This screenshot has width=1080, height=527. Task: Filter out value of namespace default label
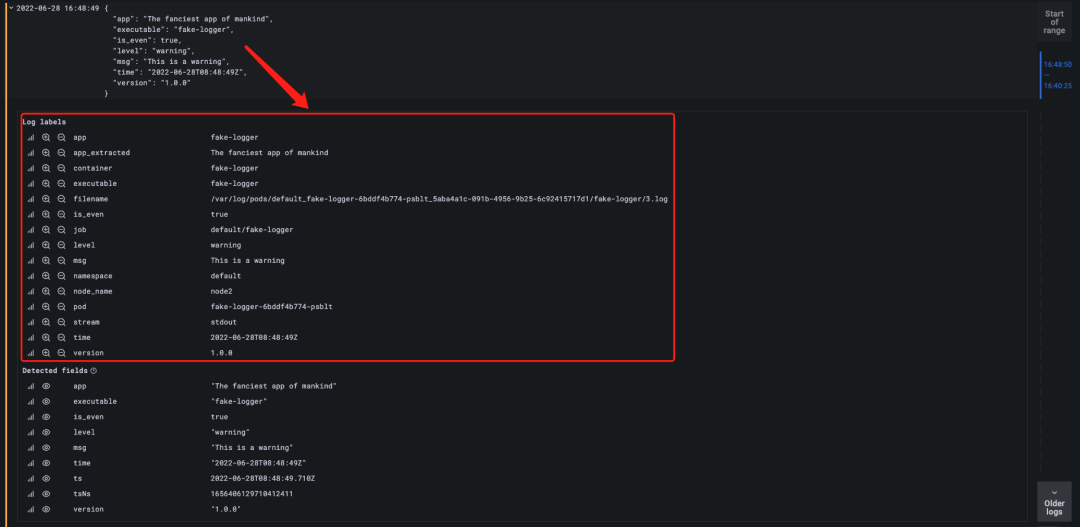[61, 276]
